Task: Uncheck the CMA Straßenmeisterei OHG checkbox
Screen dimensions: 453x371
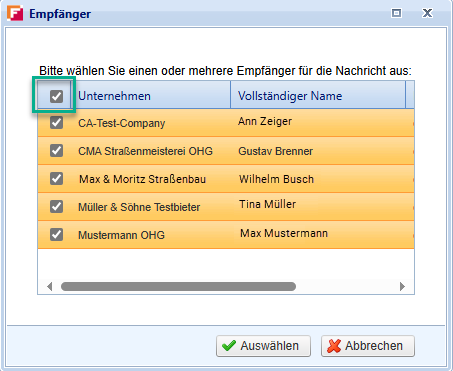Action: tap(56, 151)
